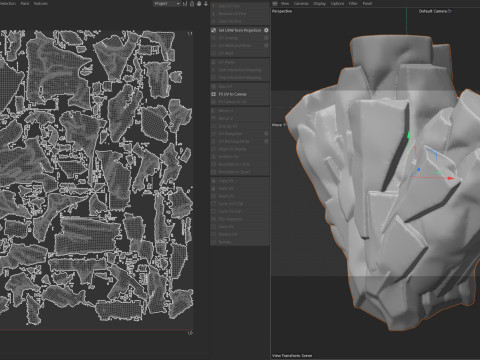This screenshot has width=480, height=360.
Task: Click the Fit UV to Canvas icon
Action: click(214, 94)
